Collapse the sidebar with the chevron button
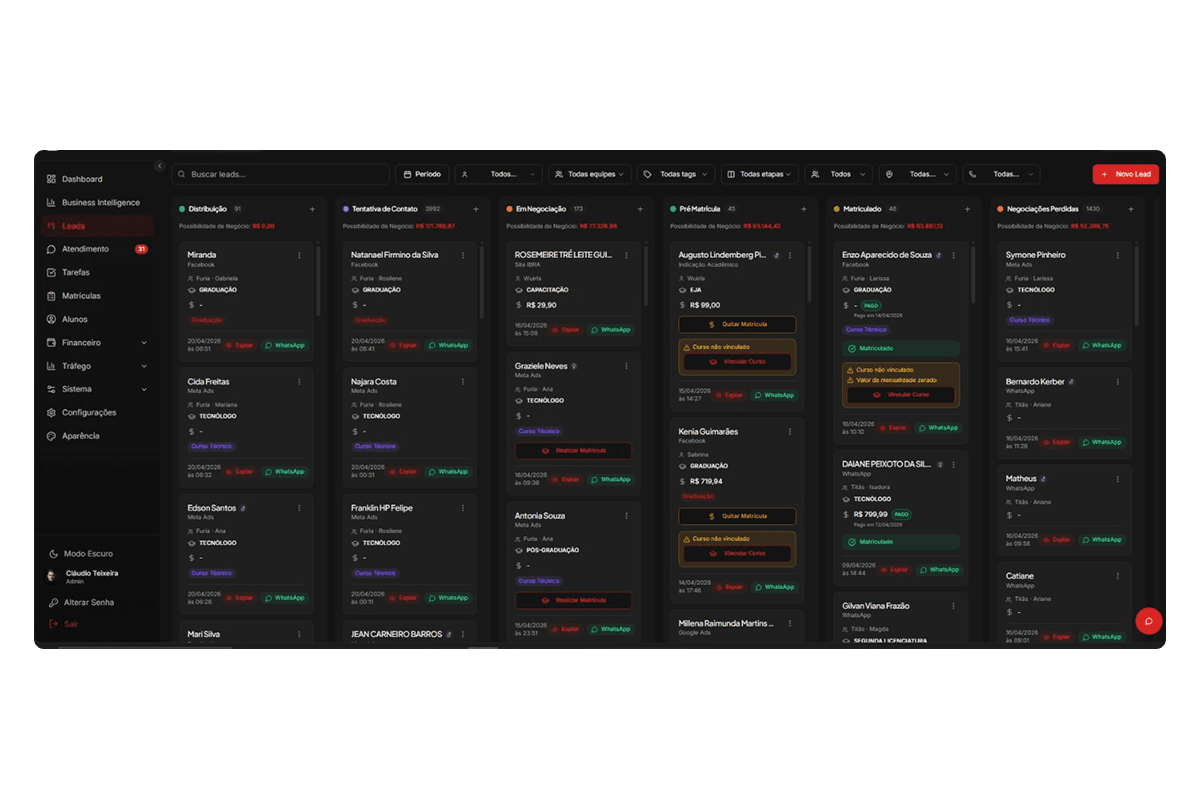The width and height of the screenshot is (1200, 800). (x=160, y=165)
